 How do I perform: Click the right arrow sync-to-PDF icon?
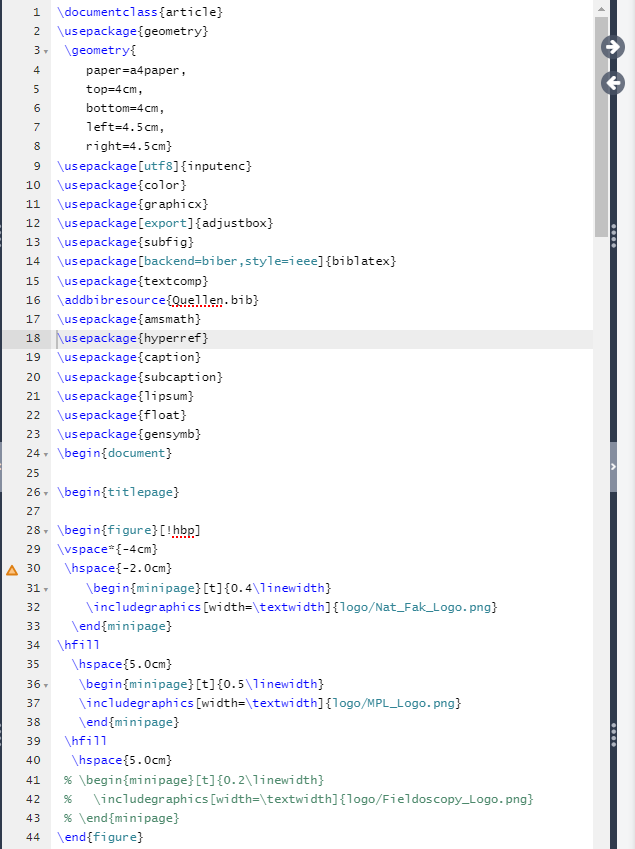click(613, 47)
